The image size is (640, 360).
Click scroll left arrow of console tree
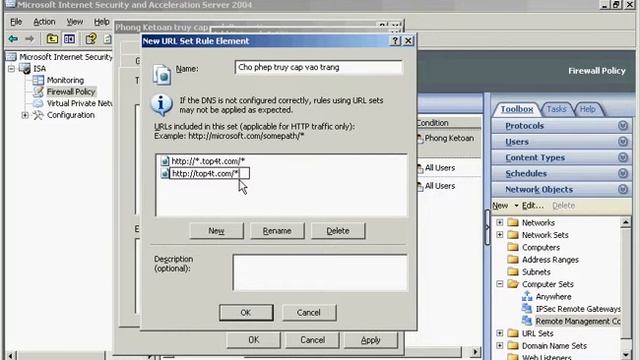[11, 355]
